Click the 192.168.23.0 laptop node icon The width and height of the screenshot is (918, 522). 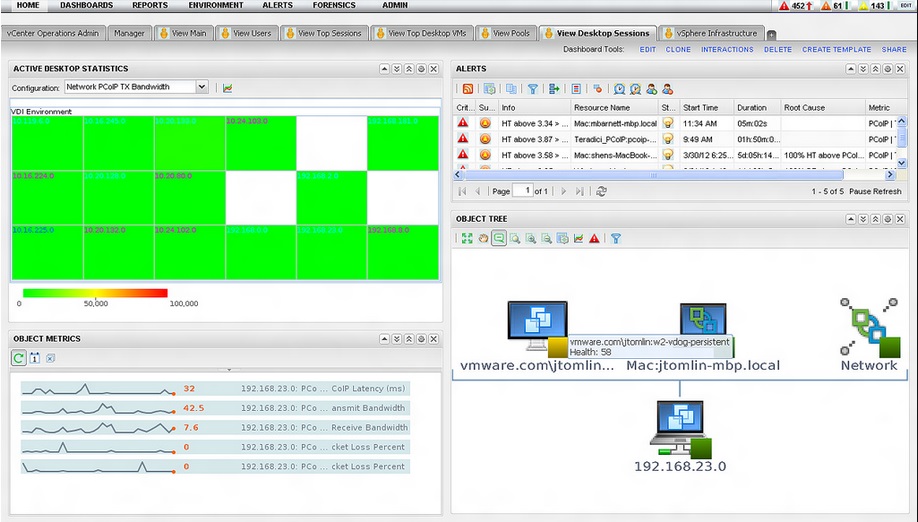click(x=681, y=430)
